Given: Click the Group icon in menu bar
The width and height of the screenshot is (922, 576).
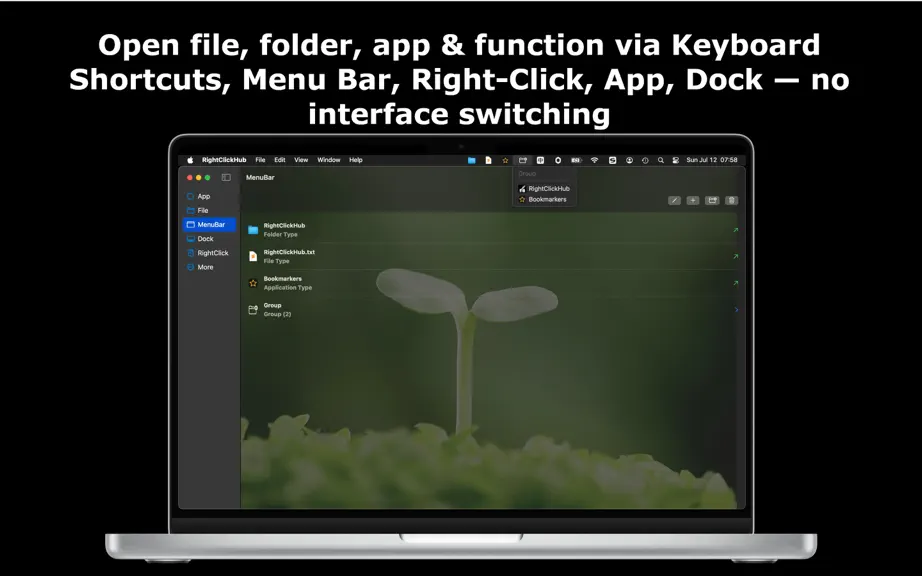Looking at the screenshot, I should pos(523,160).
